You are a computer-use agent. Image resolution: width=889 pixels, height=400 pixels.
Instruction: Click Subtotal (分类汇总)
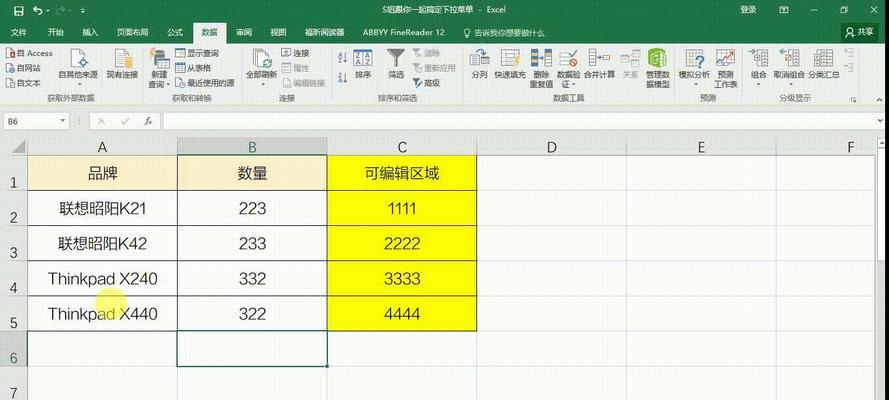click(x=824, y=64)
